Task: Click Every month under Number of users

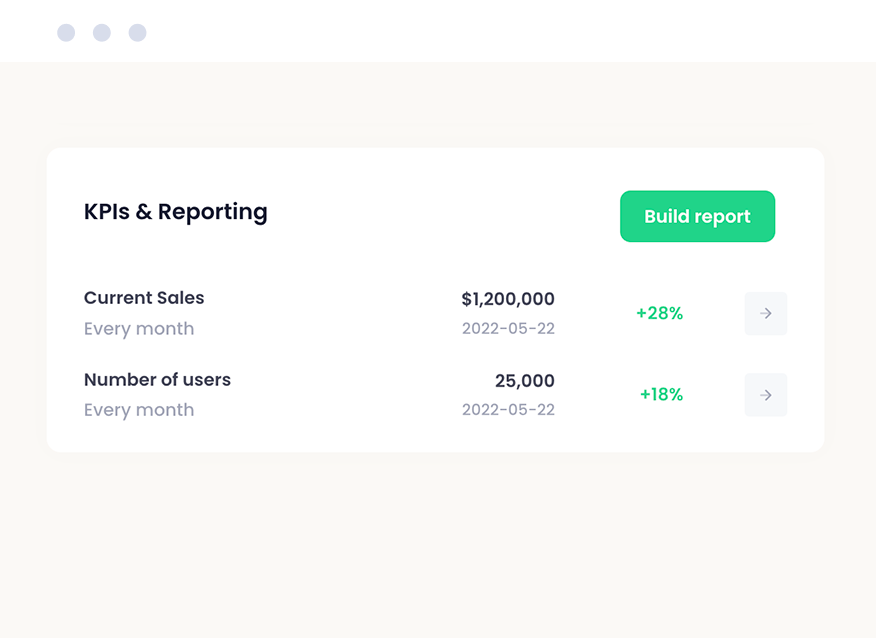Action: pyautogui.click(x=139, y=410)
